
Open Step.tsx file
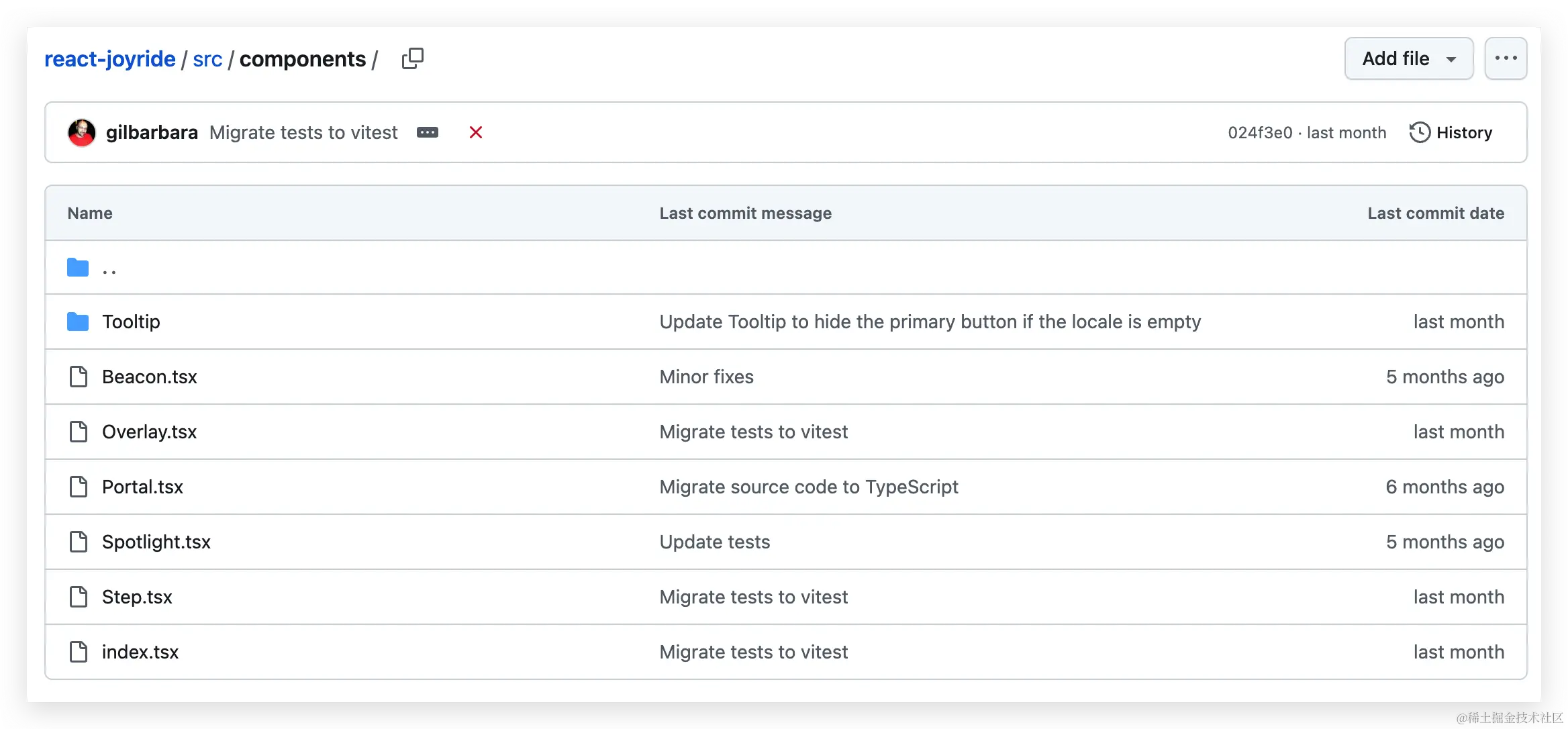tap(137, 597)
